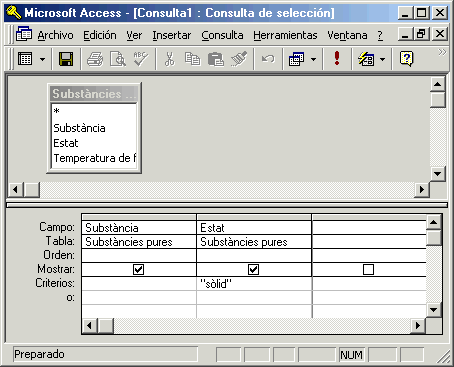
Task: Click Tabla cell under the Estat column
Action: tap(254, 242)
